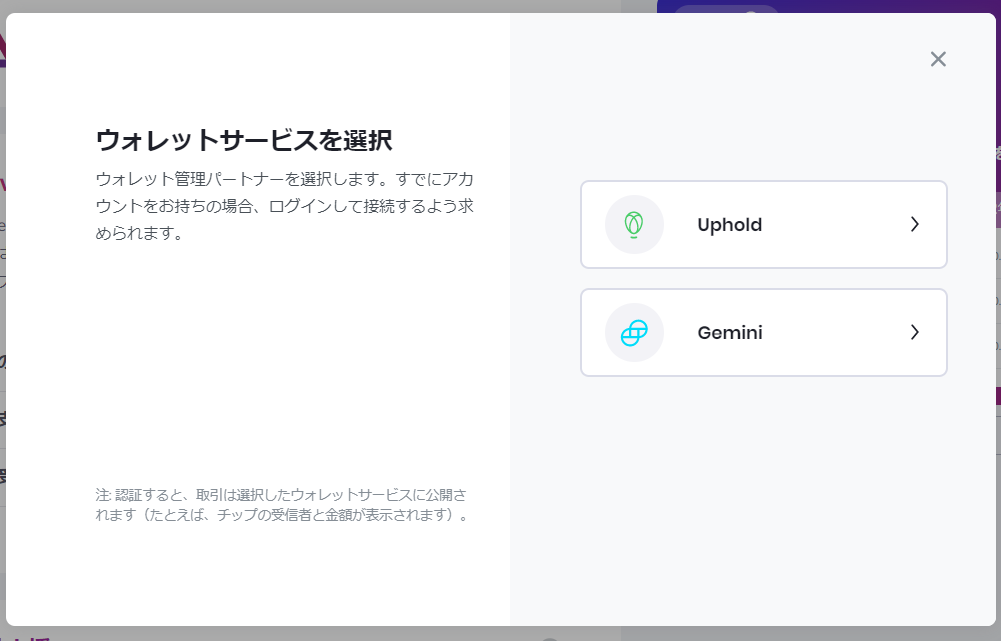This screenshot has width=1001, height=641.
Task: Open the chevron arrow on the Uphold row
Action: coord(914,224)
